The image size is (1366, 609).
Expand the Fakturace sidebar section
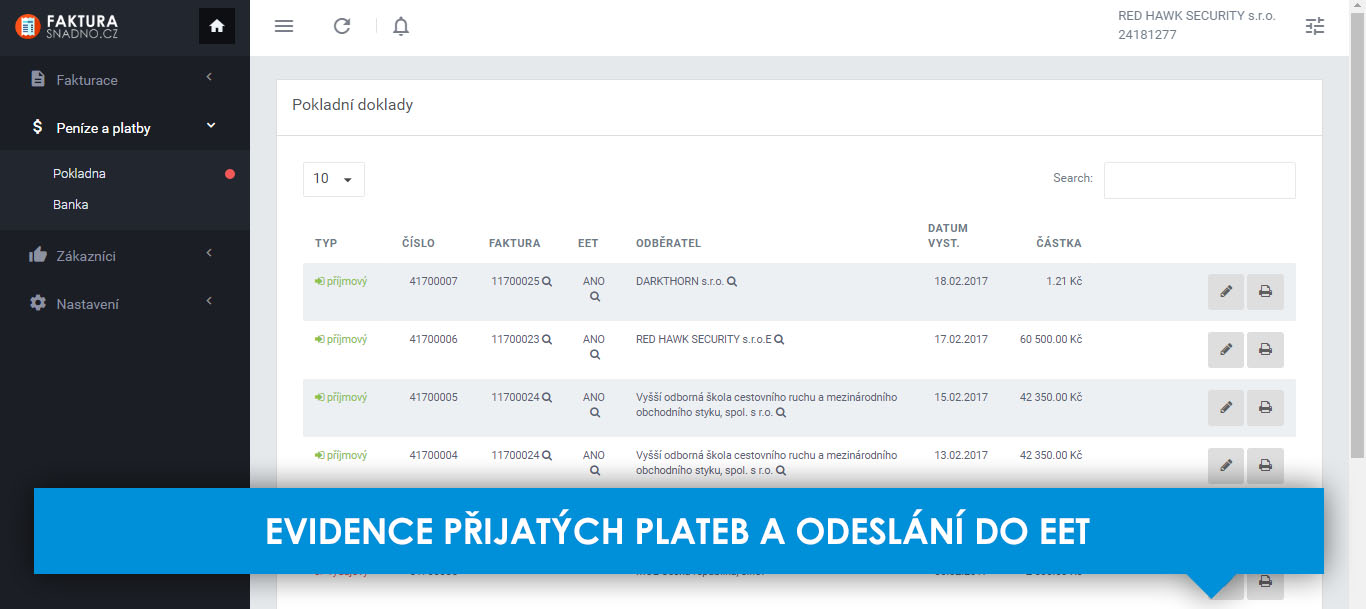(87, 80)
